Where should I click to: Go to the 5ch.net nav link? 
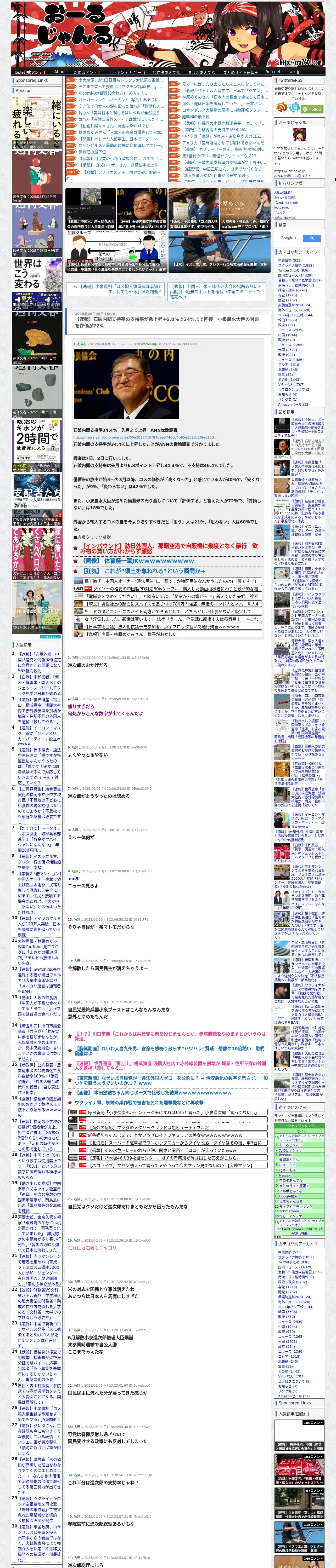[x=273, y=72]
